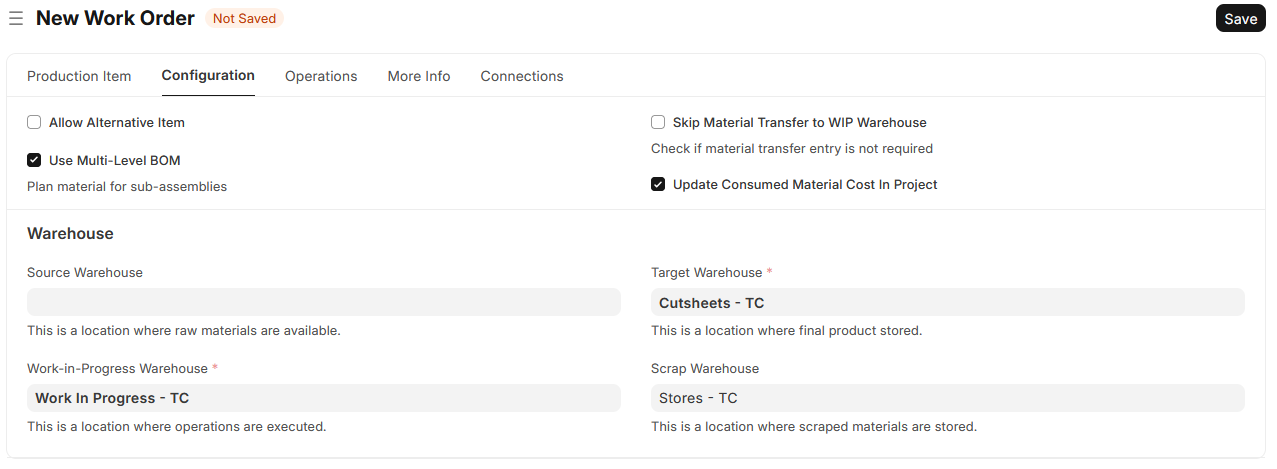Click the New Work Order page title
This screenshot has width=1277, height=469.
[x=116, y=19]
